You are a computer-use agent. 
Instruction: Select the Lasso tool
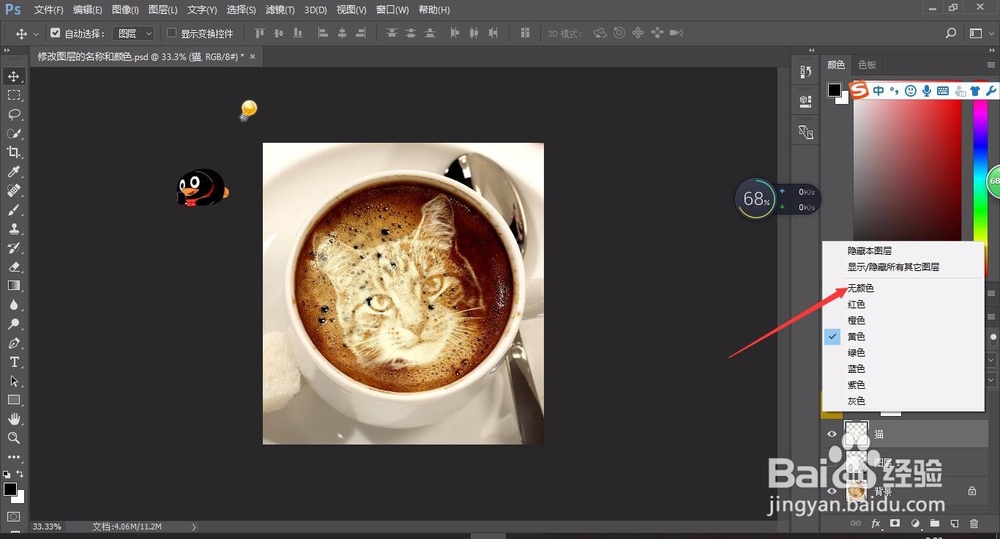(13, 115)
